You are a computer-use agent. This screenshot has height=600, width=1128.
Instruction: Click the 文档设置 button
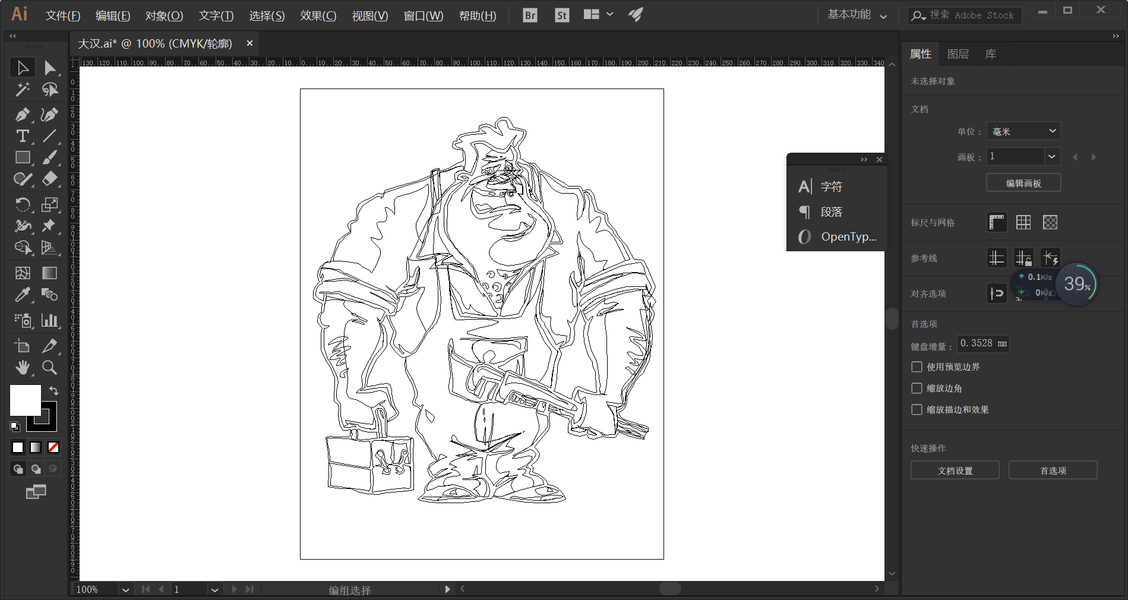(x=955, y=471)
